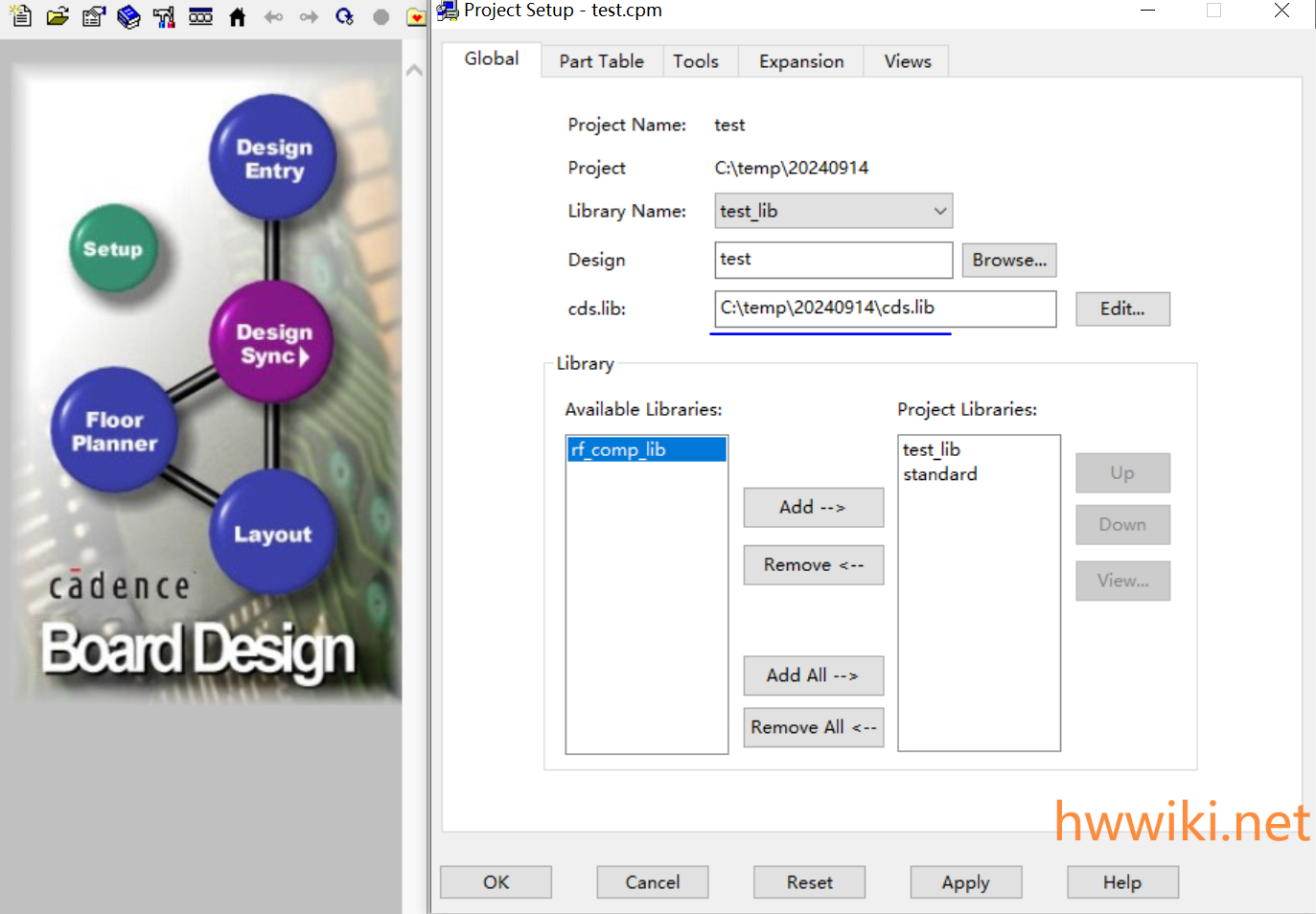The width and height of the screenshot is (1316, 914).
Task: Click the cds.lib path input field
Action: 884,308
